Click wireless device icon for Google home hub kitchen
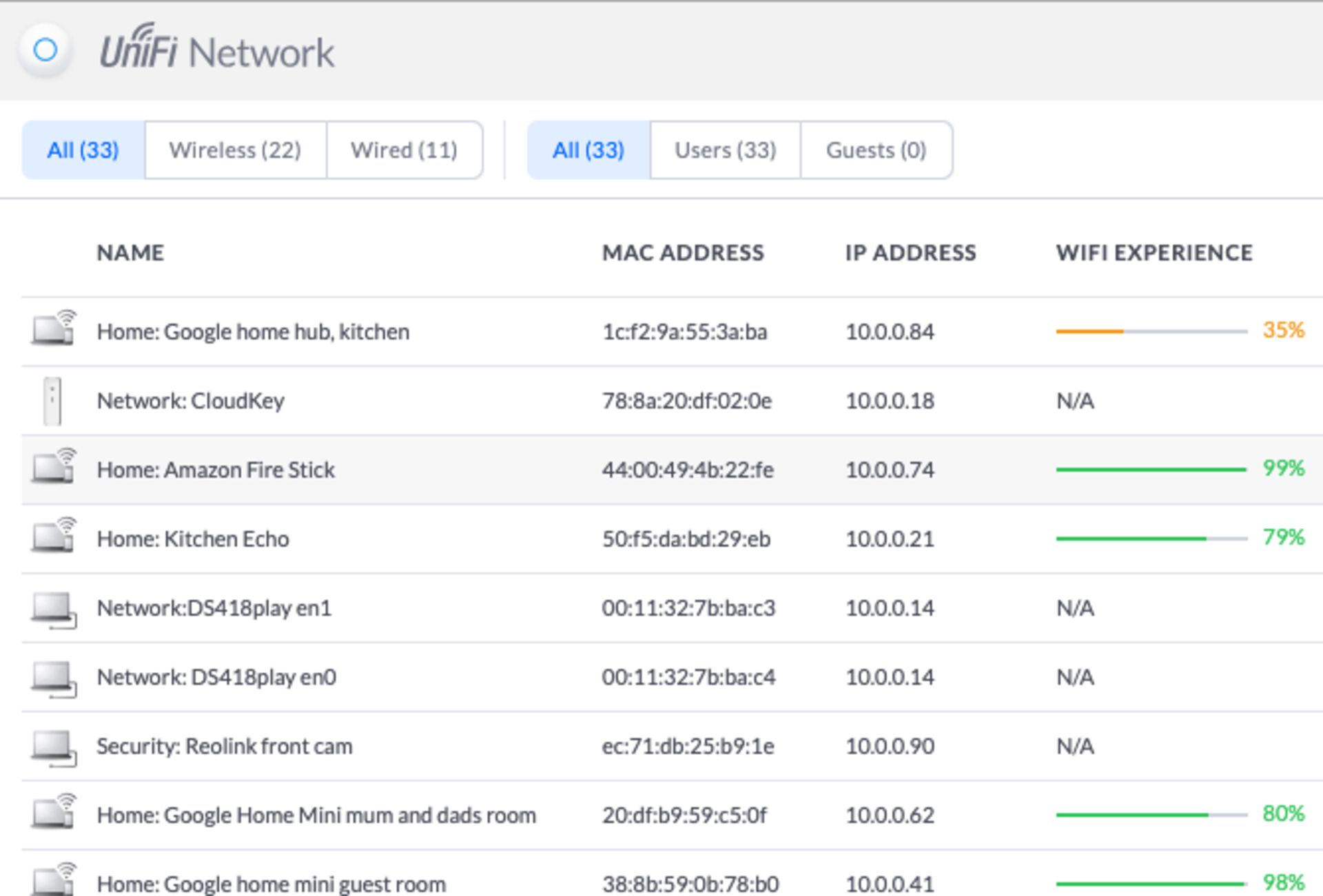The height and width of the screenshot is (896, 1323). point(54,328)
